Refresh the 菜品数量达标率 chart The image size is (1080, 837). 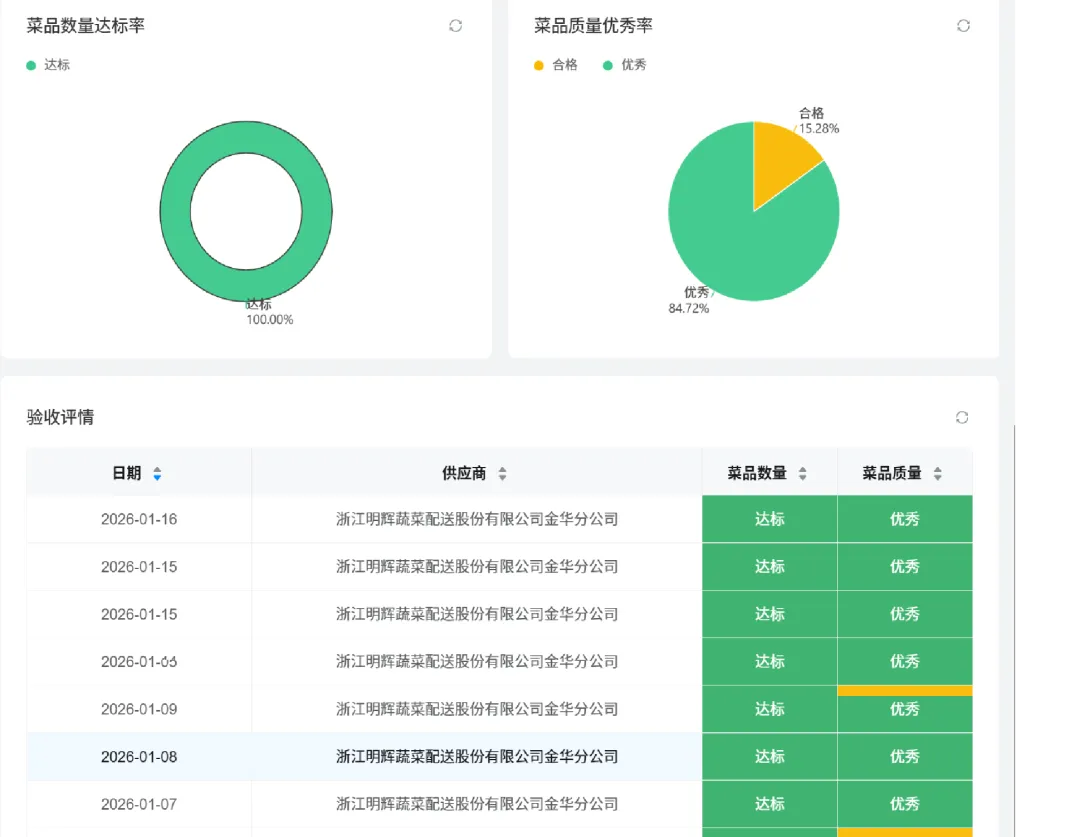click(x=455, y=26)
